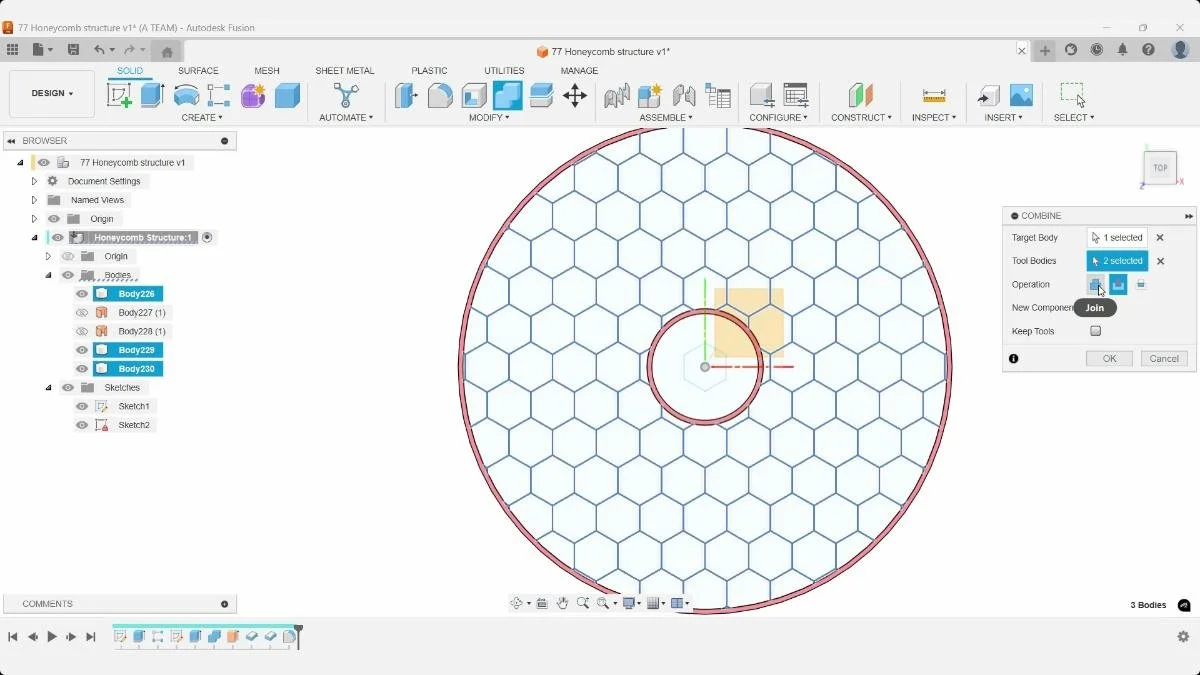1200x675 pixels.
Task: Select the Joint tool icon
Action: [684, 95]
